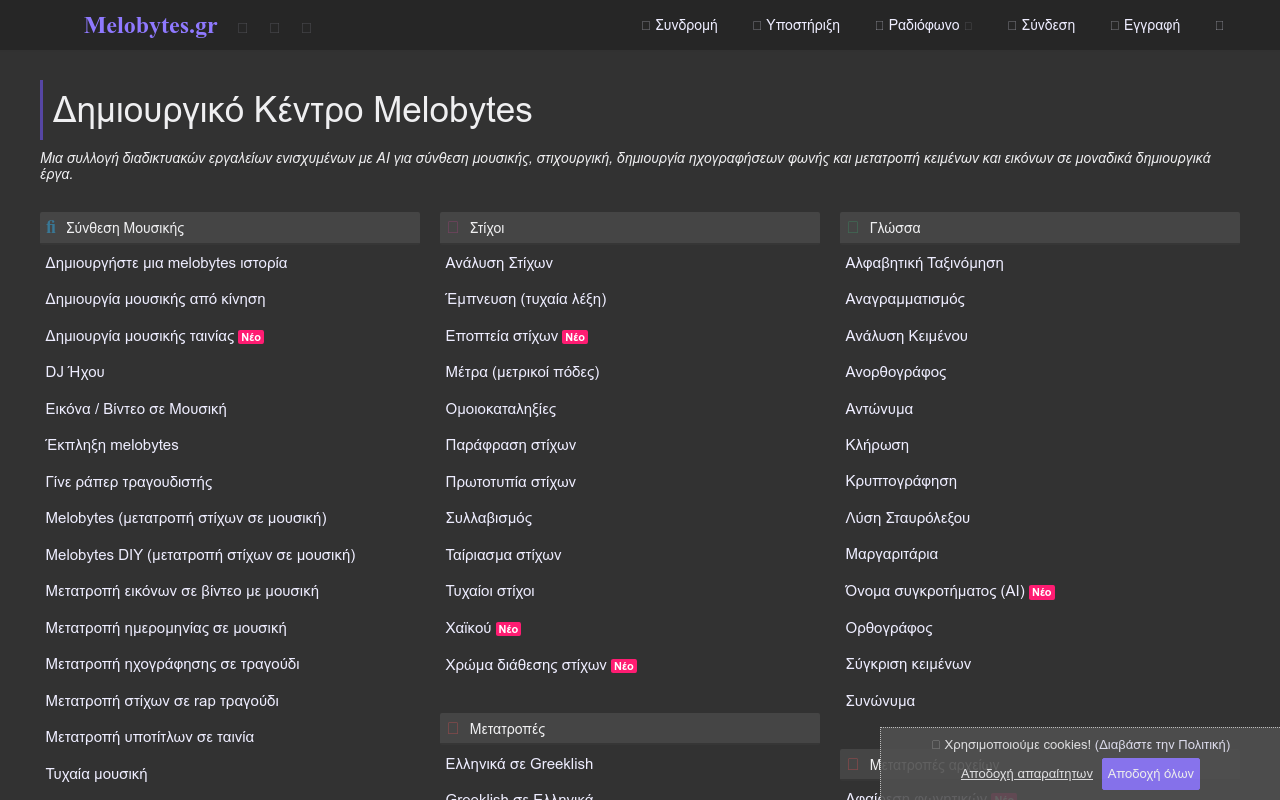Click the Νέο badge beside Όνομα συγκροτήματος
The image size is (1280, 800).
click(1042, 592)
